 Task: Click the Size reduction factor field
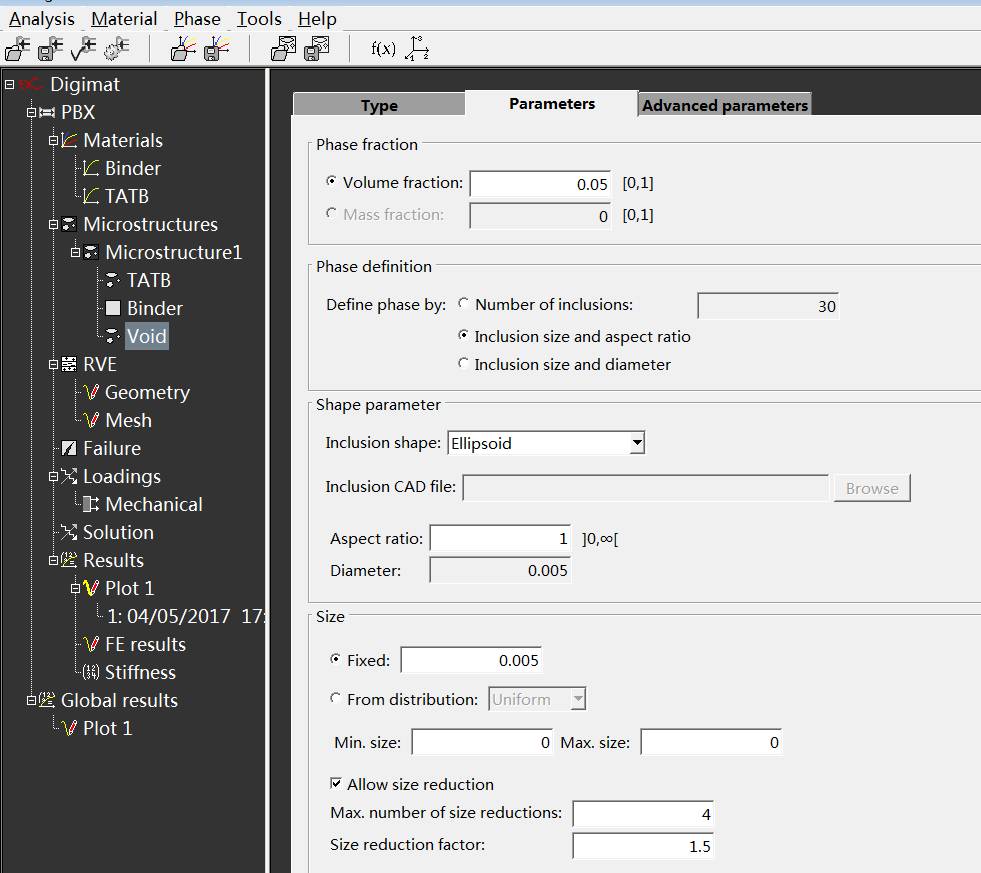click(643, 846)
